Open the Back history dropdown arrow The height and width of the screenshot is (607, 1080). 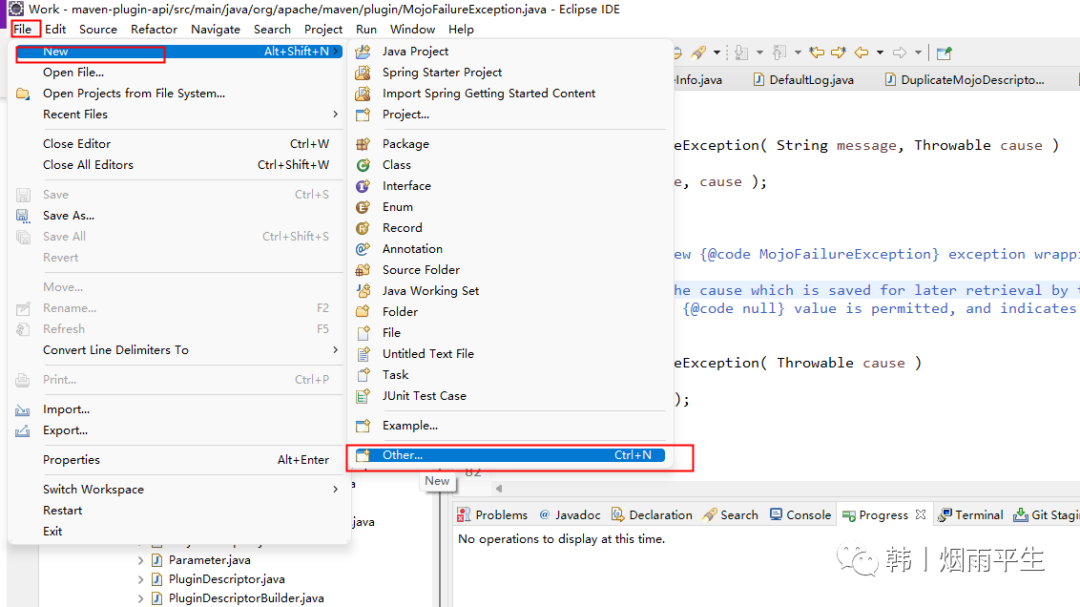pos(880,52)
